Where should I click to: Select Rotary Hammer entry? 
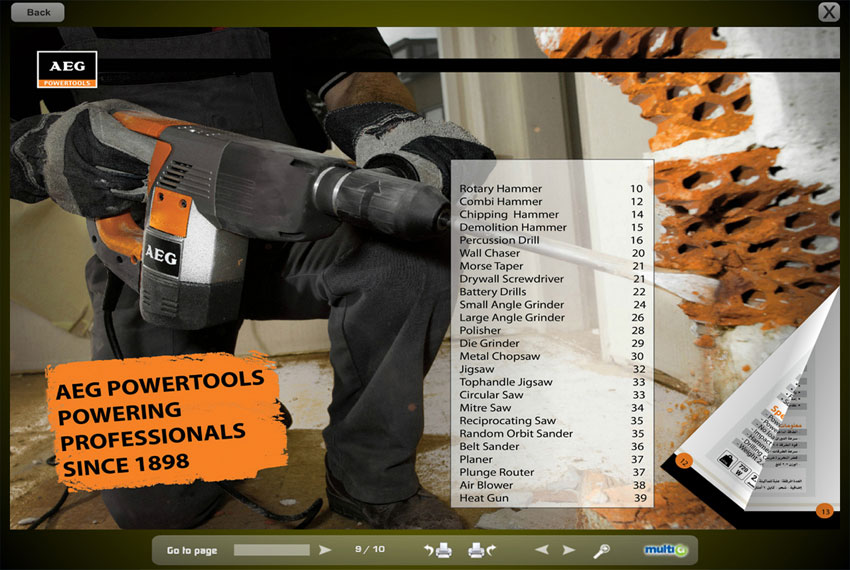pyautogui.click(x=551, y=188)
